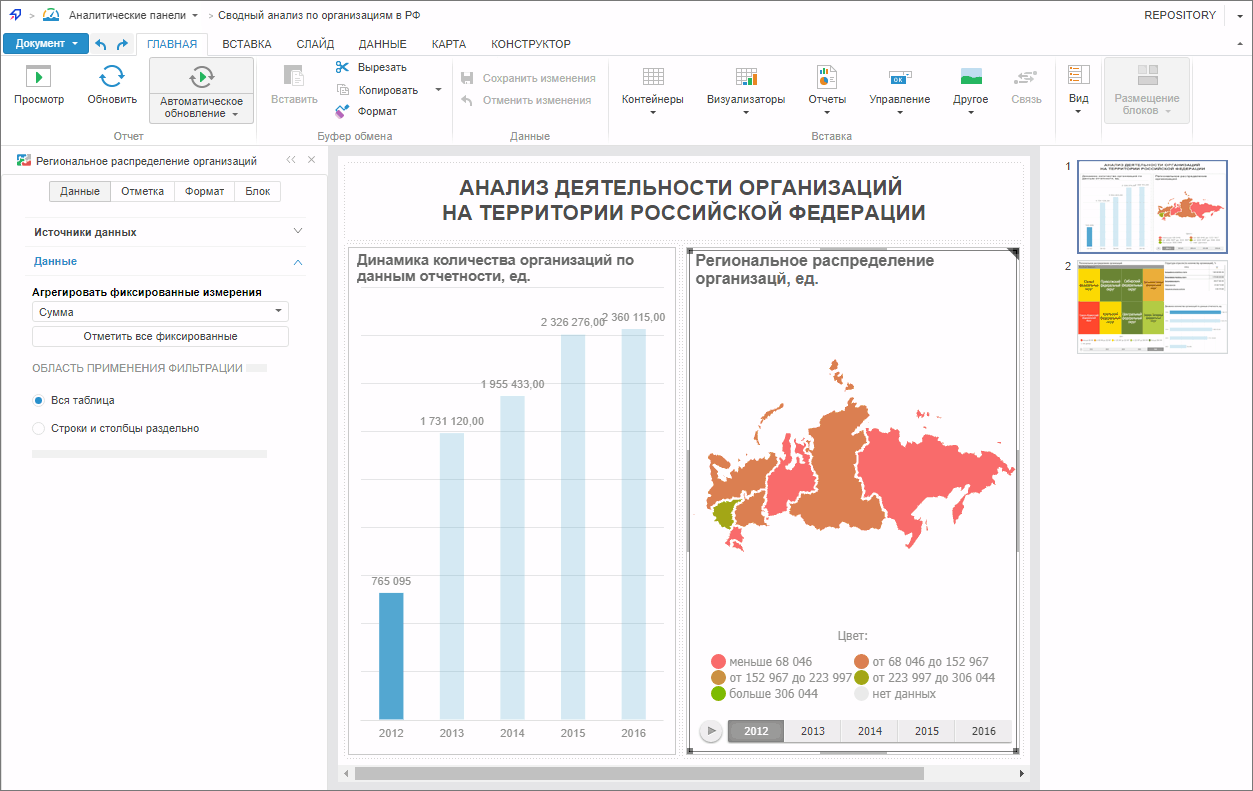
Task: Click Отметить все фиксированные button
Action: click(x=160, y=336)
